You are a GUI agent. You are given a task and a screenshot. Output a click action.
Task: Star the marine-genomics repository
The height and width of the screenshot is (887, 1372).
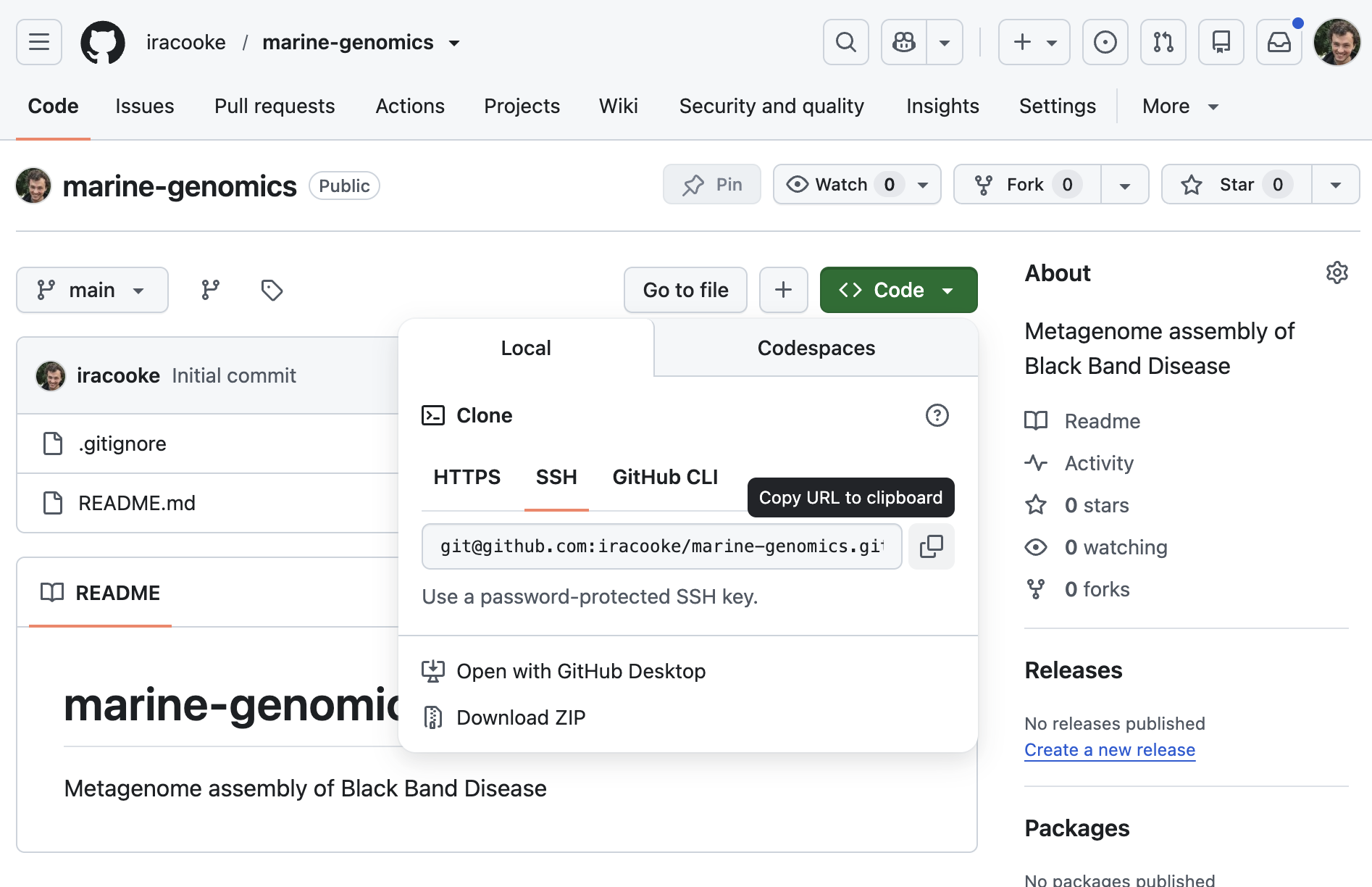coord(1237,185)
